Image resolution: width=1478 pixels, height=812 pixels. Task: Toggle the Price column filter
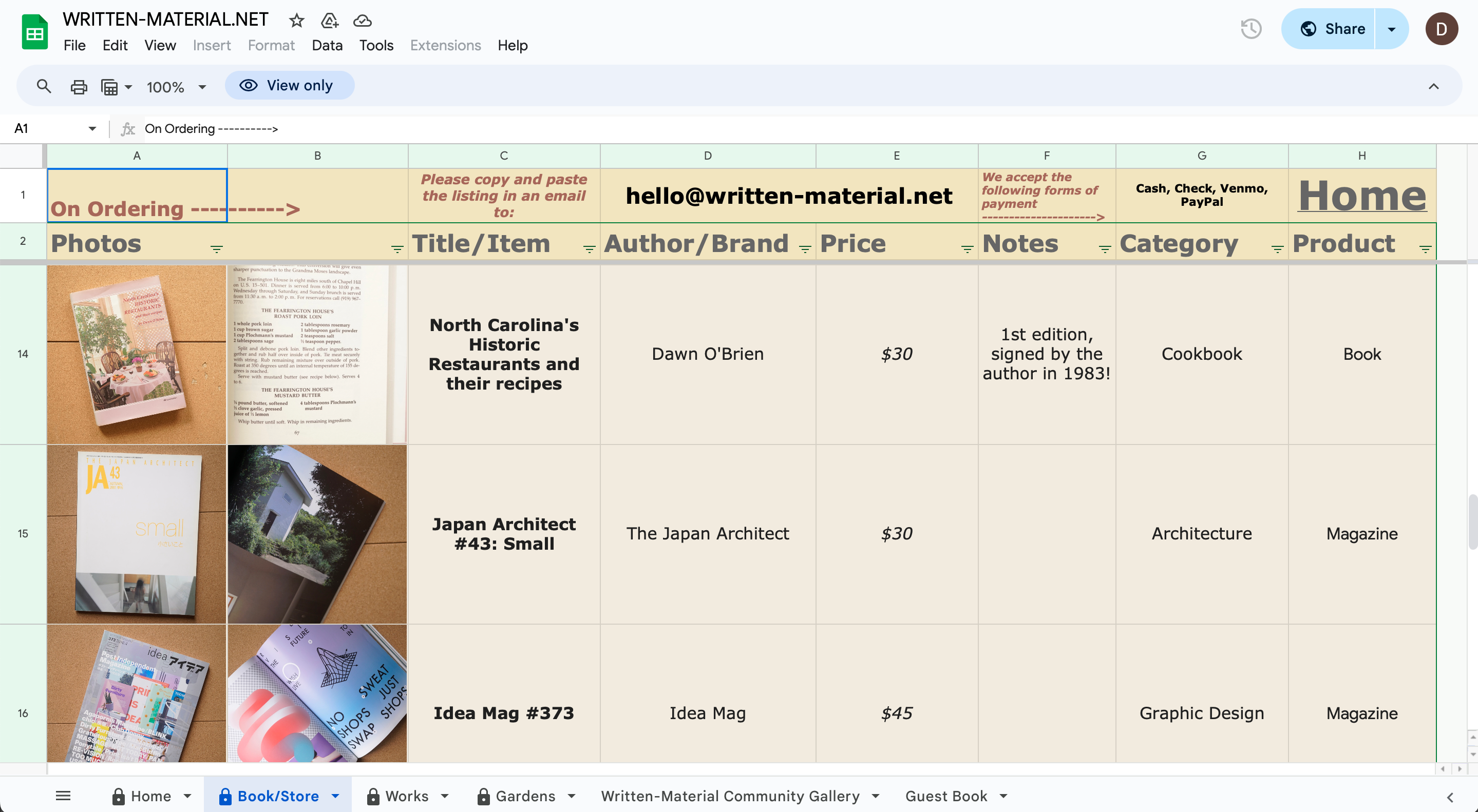[967, 249]
